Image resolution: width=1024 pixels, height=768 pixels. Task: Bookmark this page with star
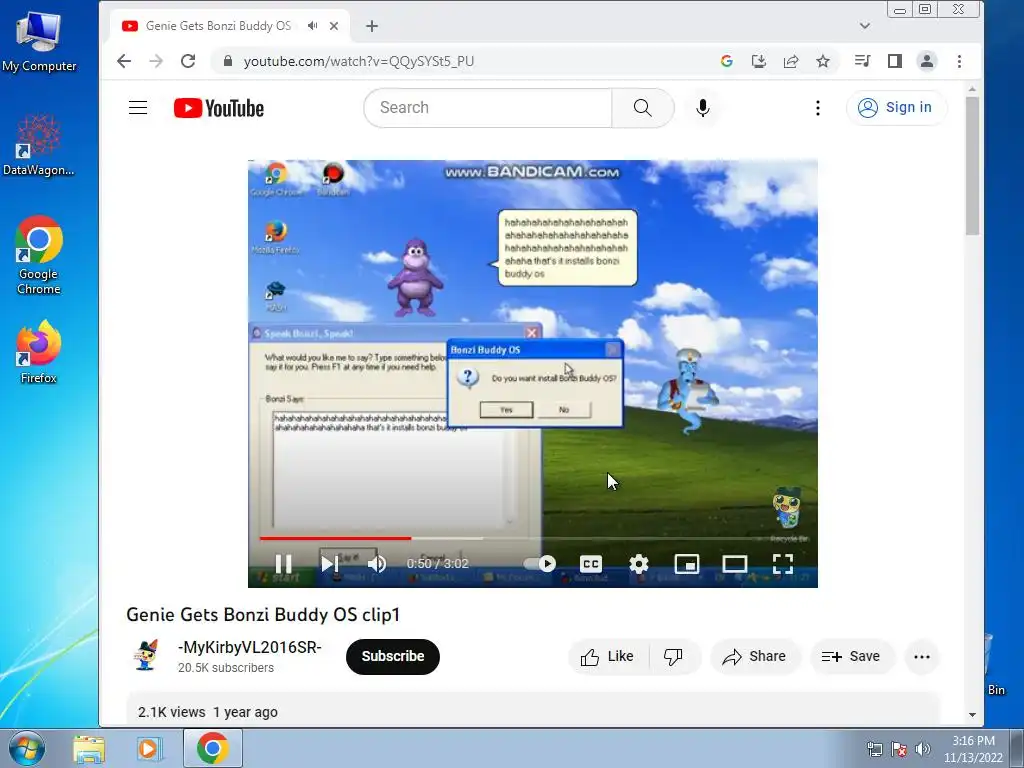[x=823, y=61]
